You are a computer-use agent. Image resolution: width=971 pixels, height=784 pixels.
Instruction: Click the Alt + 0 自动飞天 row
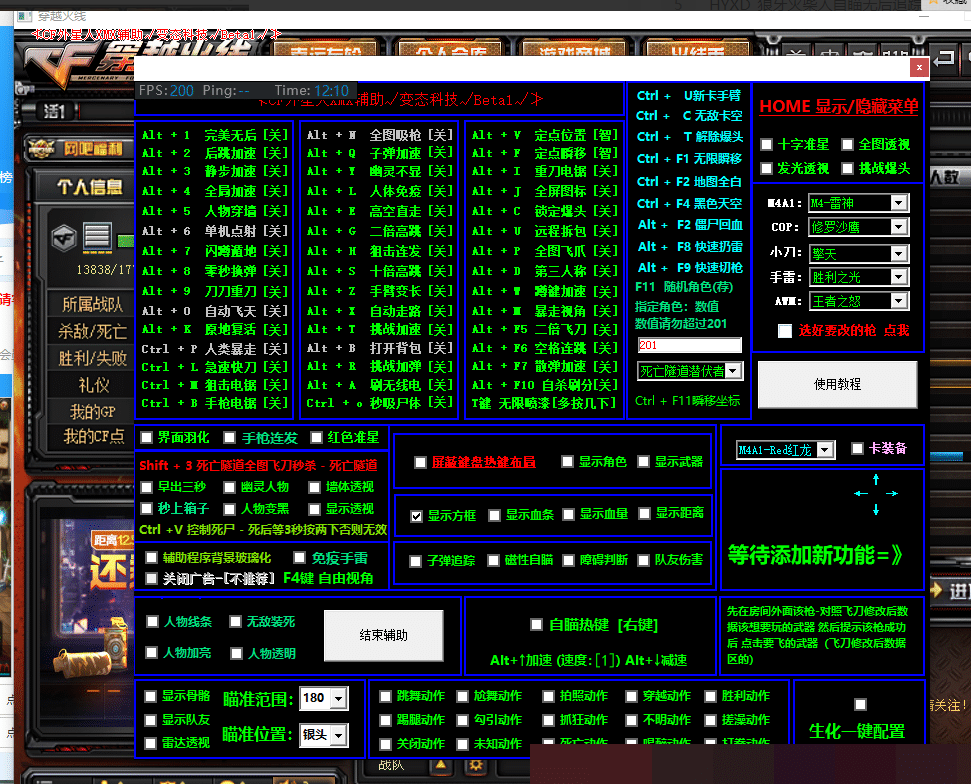(215, 311)
